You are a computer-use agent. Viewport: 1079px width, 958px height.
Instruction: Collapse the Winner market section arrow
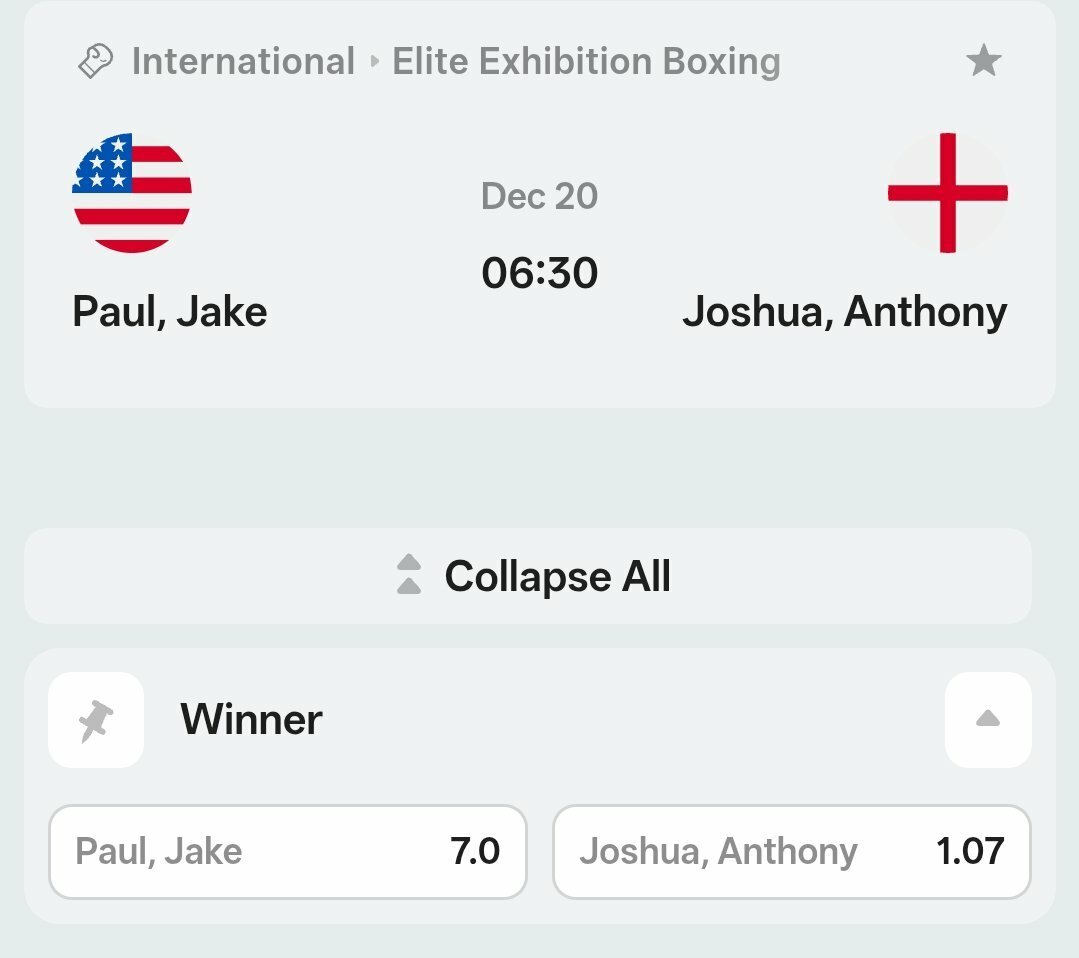tap(987, 720)
